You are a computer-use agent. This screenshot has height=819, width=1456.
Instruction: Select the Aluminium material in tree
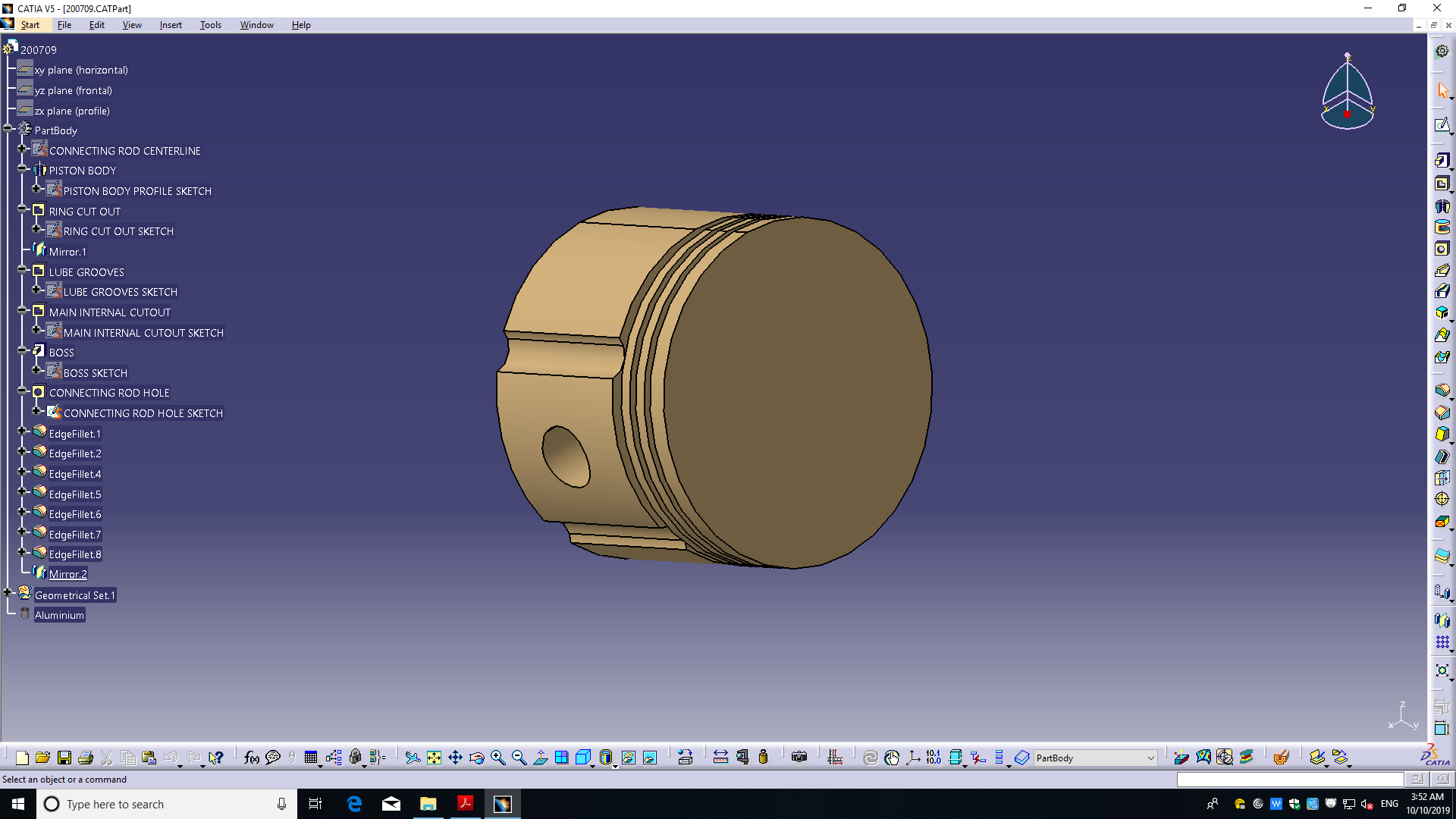pos(59,616)
